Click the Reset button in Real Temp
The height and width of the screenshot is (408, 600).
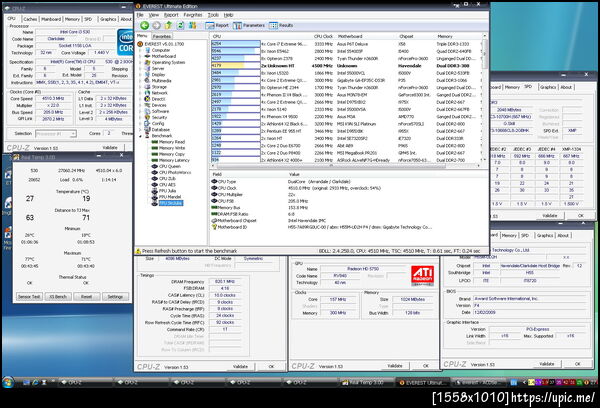(x=86, y=297)
